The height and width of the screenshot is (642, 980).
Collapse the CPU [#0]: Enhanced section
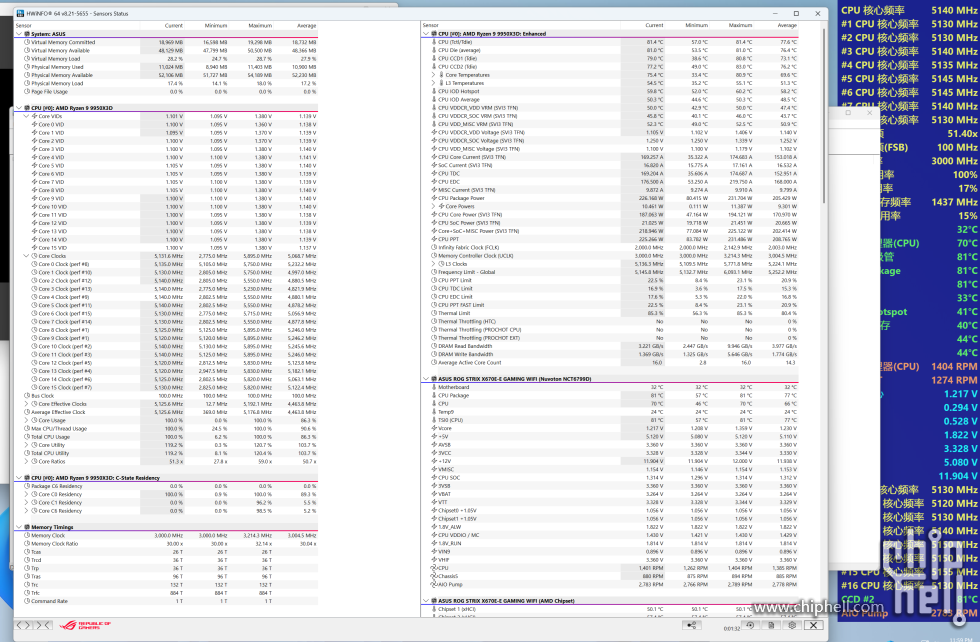426,34
